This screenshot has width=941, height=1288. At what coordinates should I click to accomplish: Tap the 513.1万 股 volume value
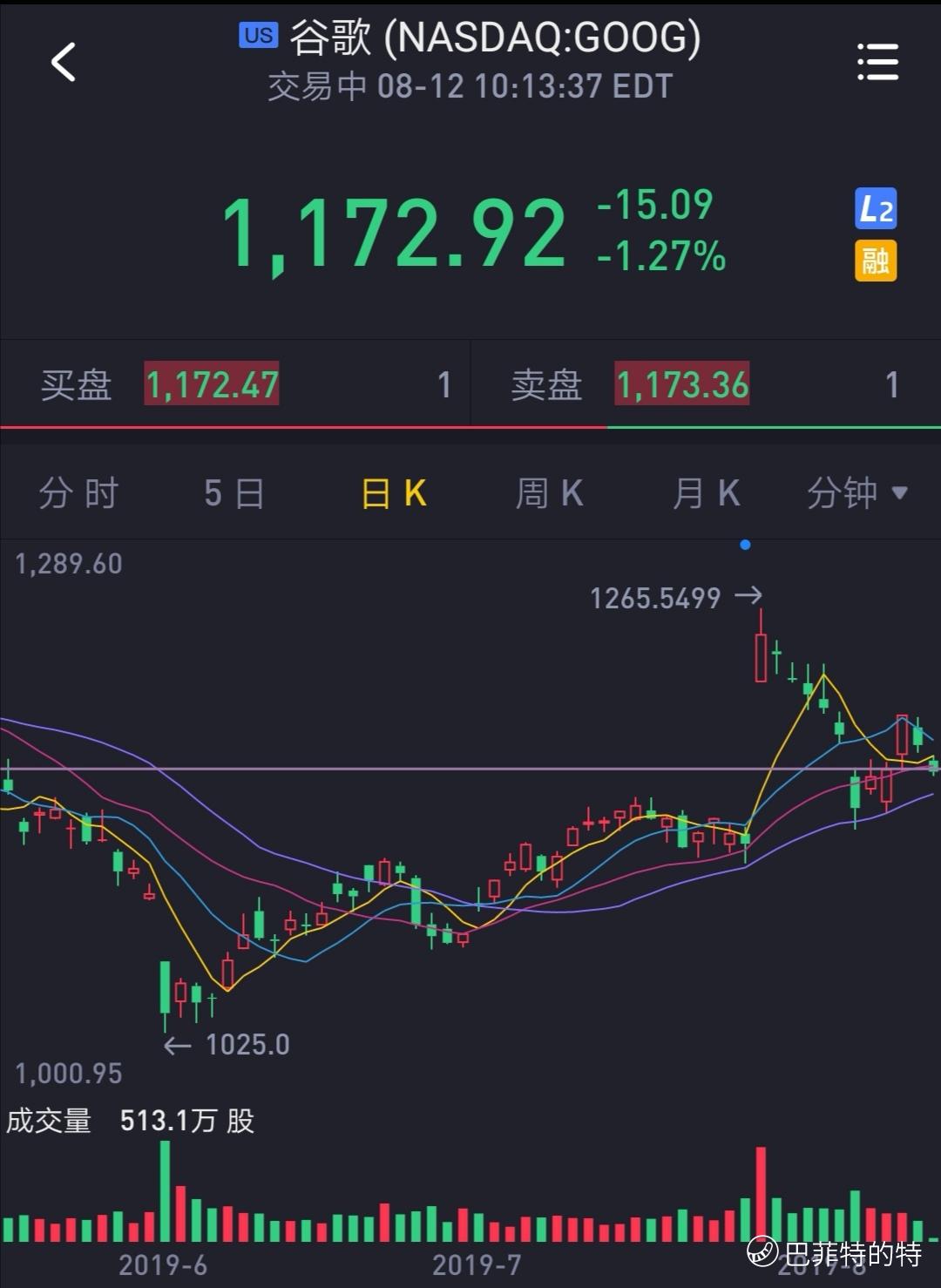[x=187, y=1120]
